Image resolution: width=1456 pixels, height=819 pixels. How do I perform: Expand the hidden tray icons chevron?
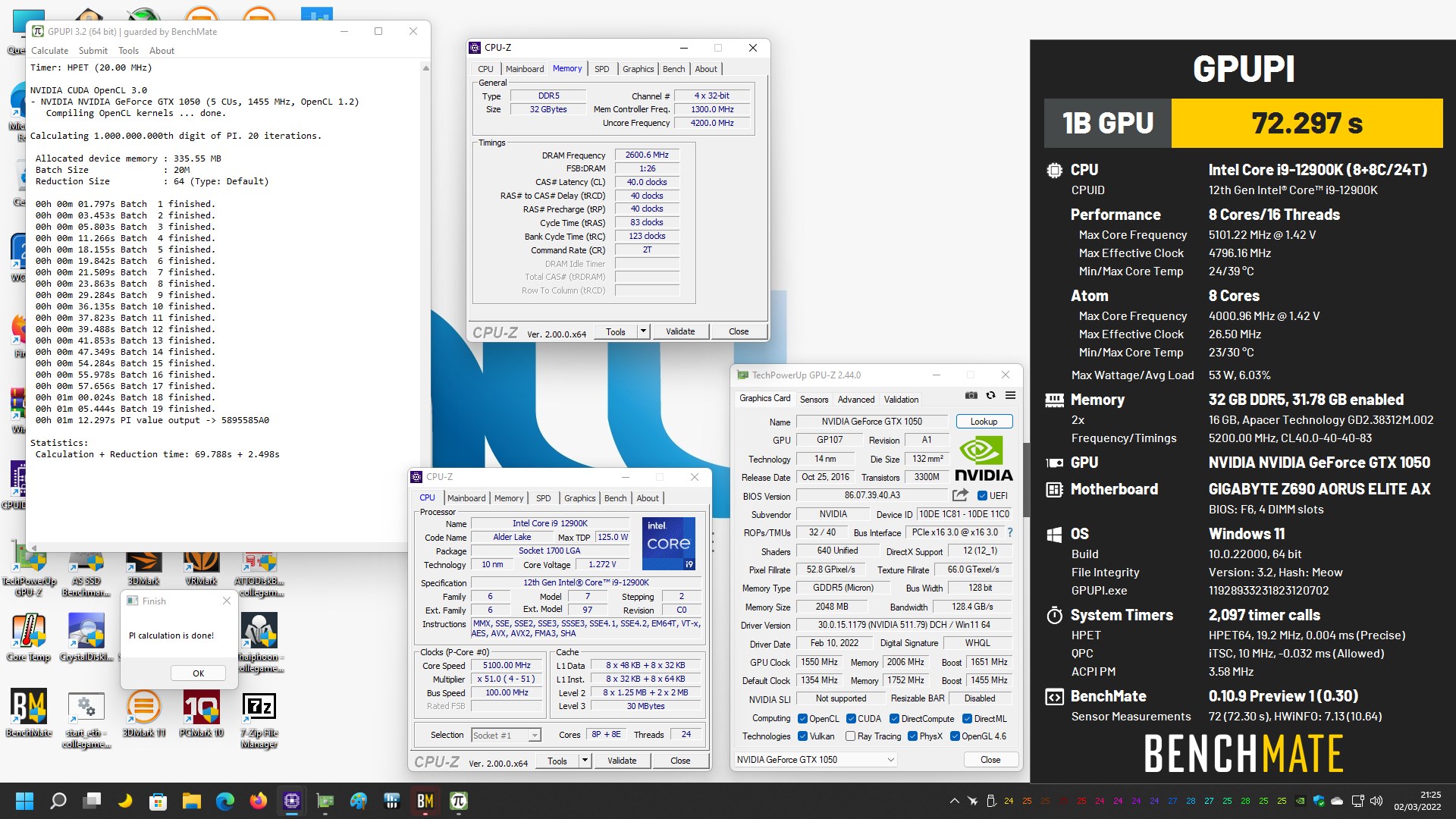954,801
